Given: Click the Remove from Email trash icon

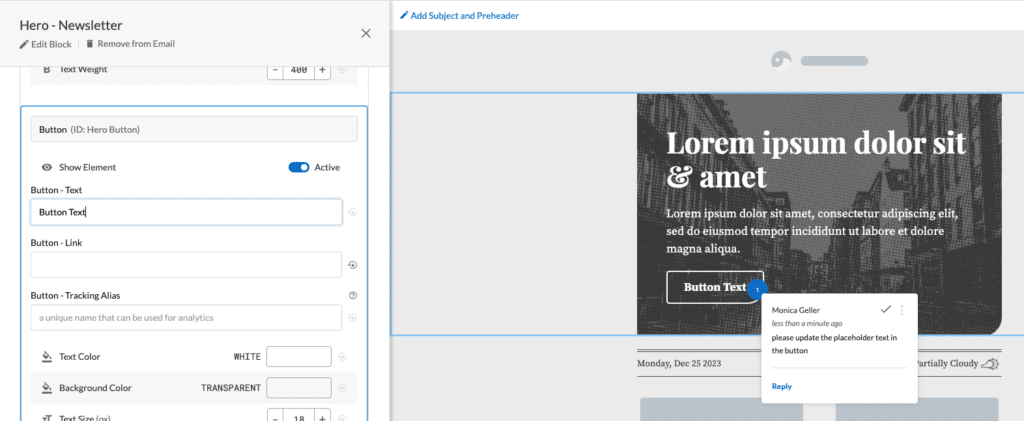Looking at the screenshot, I should pos(90,44).
